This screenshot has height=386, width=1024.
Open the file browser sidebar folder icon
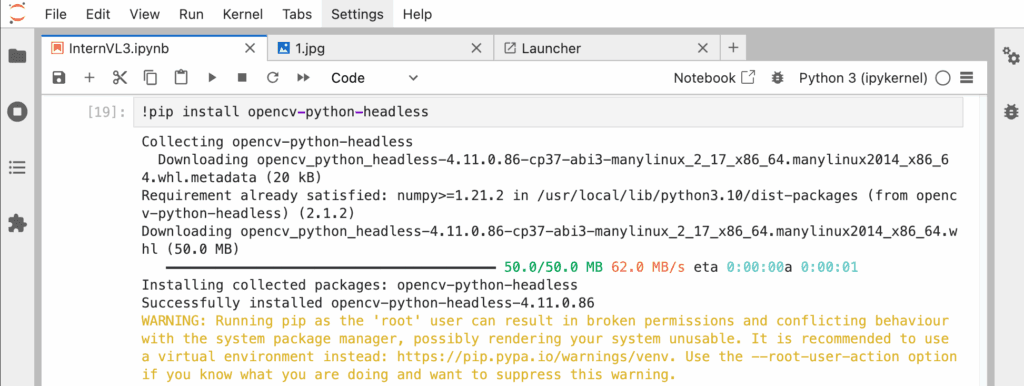point(17,56)
